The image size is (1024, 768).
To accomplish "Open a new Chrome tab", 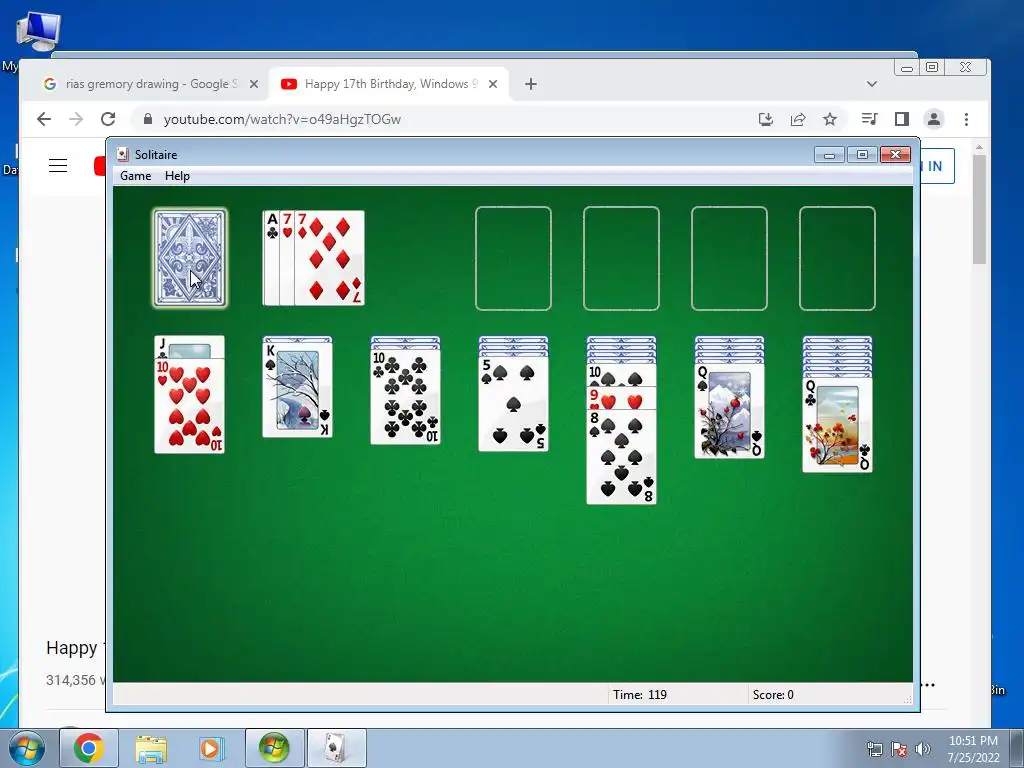I will 531,84.
